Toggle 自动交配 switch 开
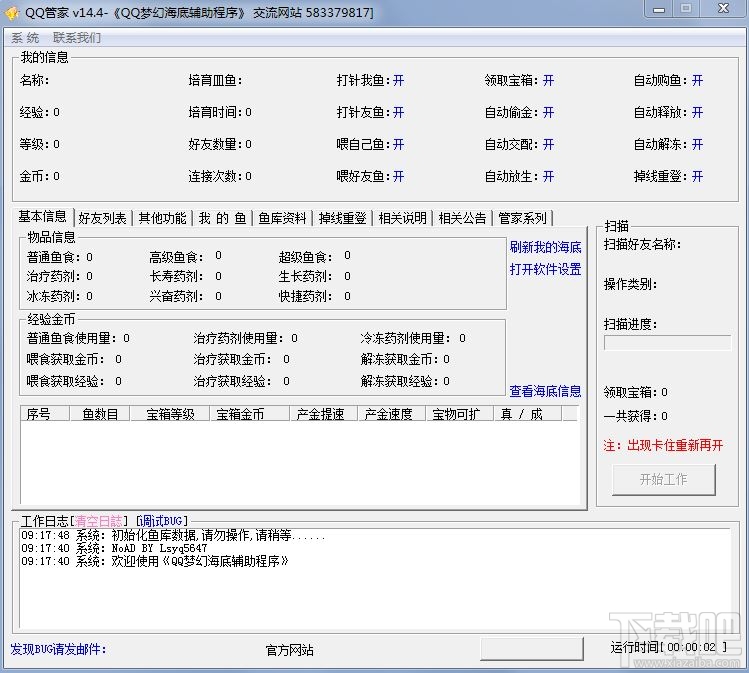Screen dimensions: 749x673 (x=548, y=144)
